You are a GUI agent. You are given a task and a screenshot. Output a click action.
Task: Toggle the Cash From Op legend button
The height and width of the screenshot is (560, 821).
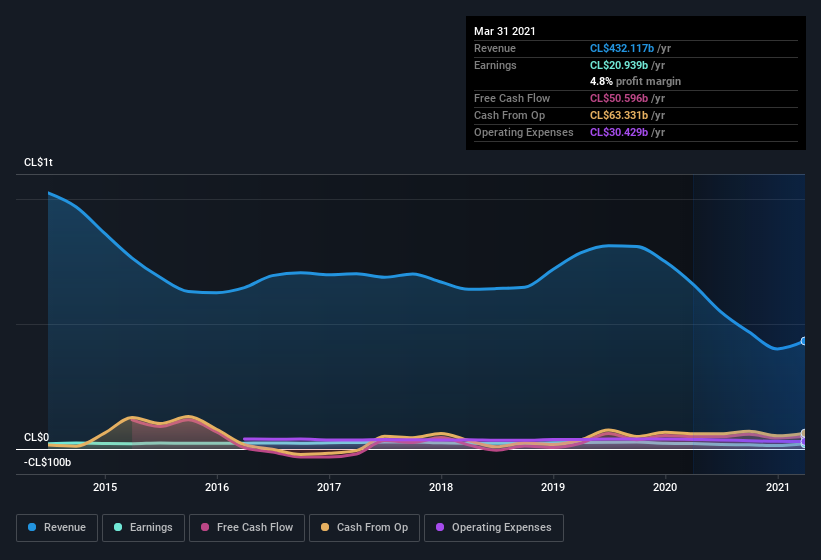[x=364, y=528]
